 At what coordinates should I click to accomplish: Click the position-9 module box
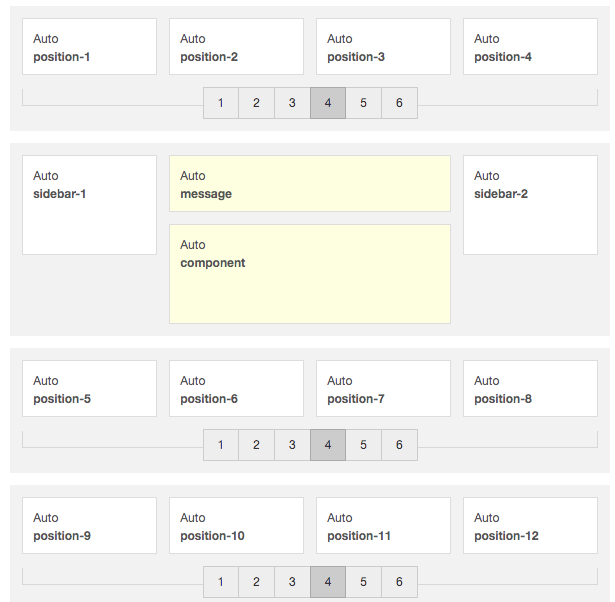coord(89,526)
